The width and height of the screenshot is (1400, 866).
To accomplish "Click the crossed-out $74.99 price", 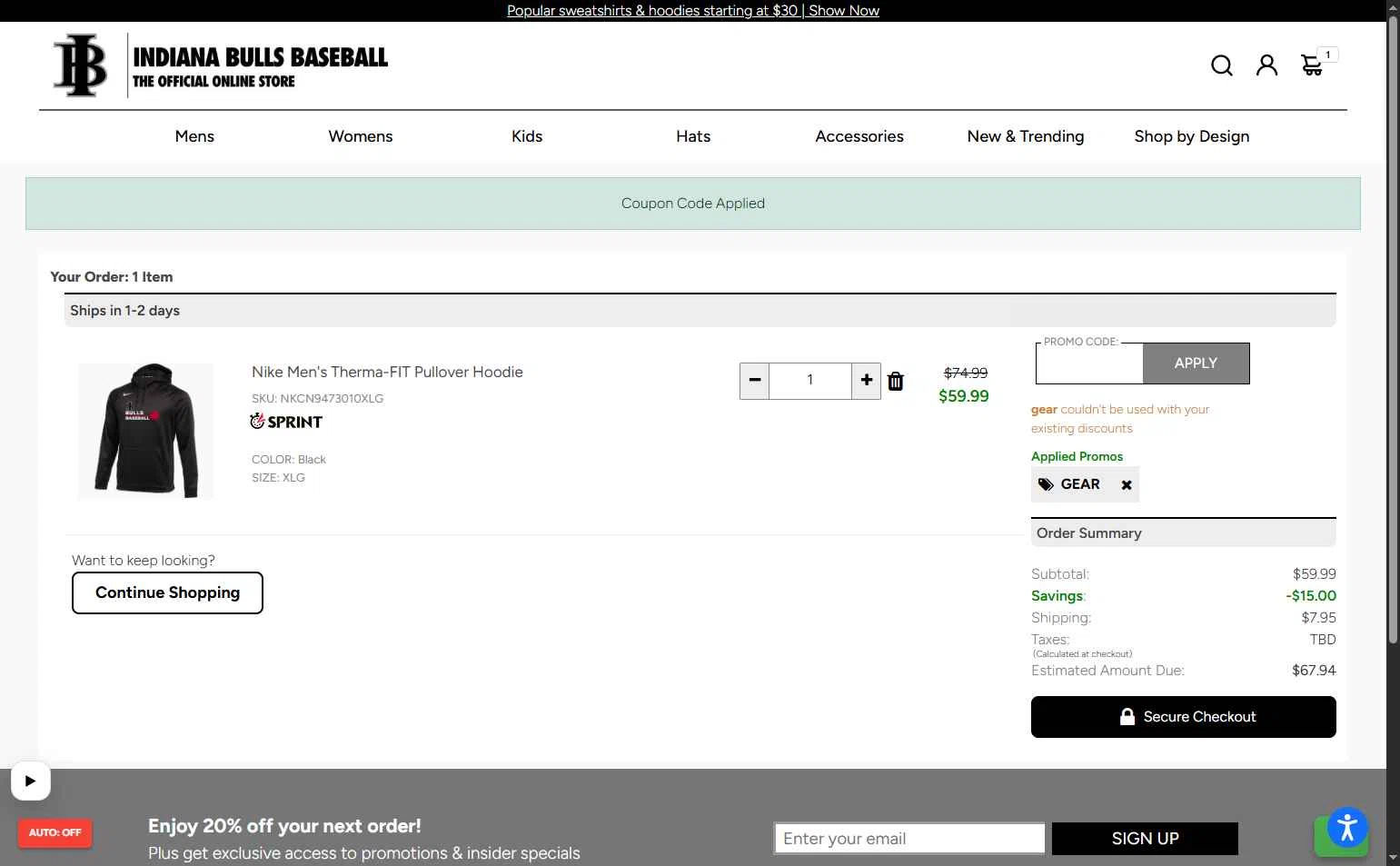I will (x=966, y=373).
